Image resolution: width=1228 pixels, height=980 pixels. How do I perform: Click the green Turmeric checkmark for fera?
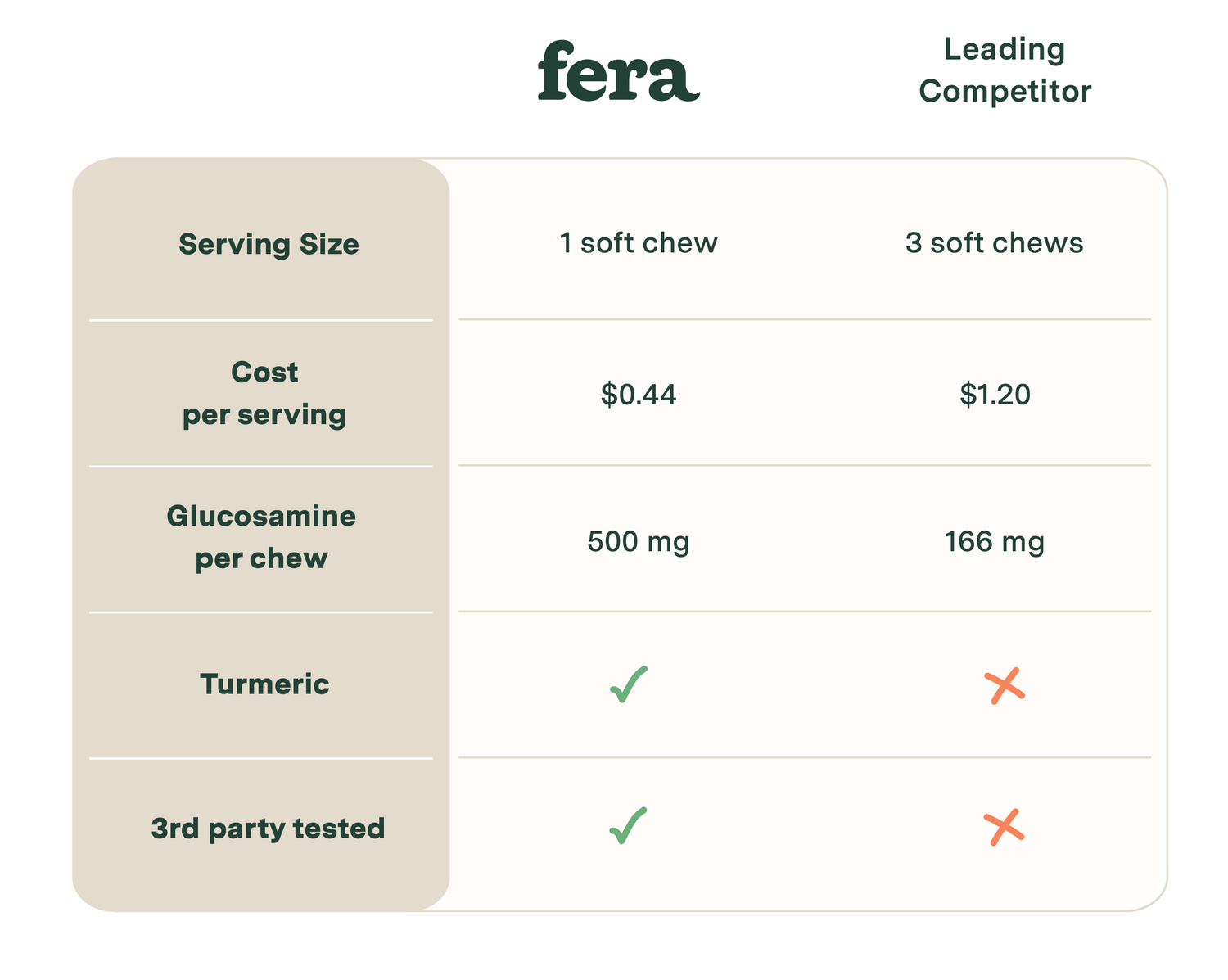tap(628, 684)
